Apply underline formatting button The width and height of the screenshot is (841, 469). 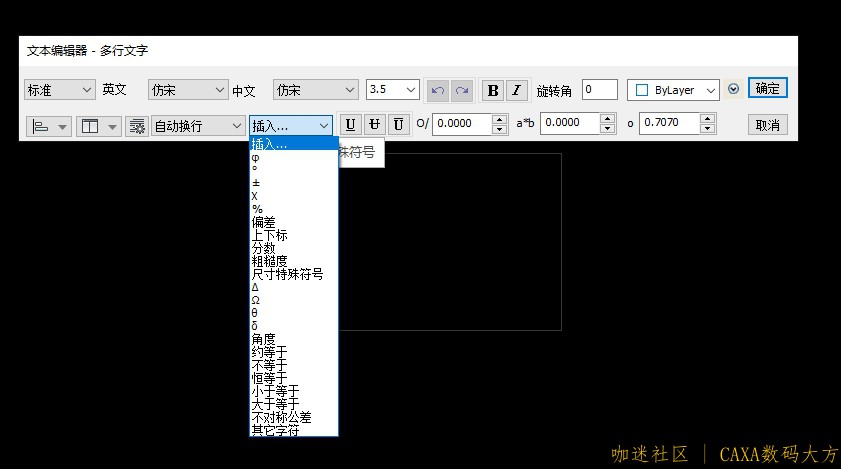[350, 125]
